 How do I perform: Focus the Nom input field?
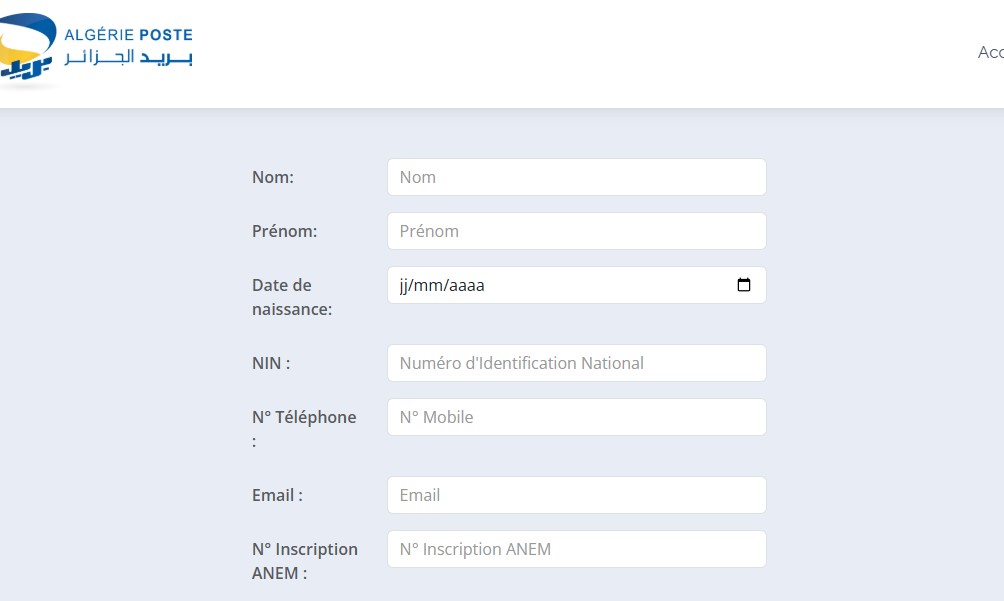pos(576,177)
